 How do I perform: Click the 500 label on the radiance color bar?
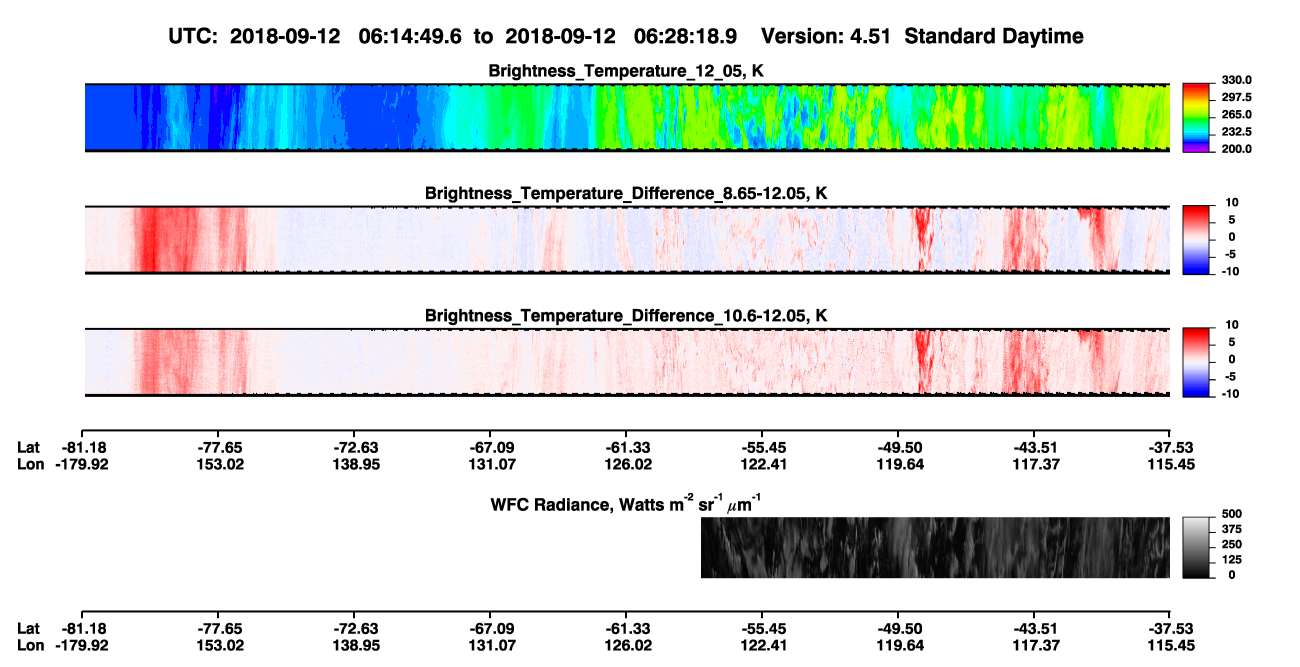[x=1232, y=513]
